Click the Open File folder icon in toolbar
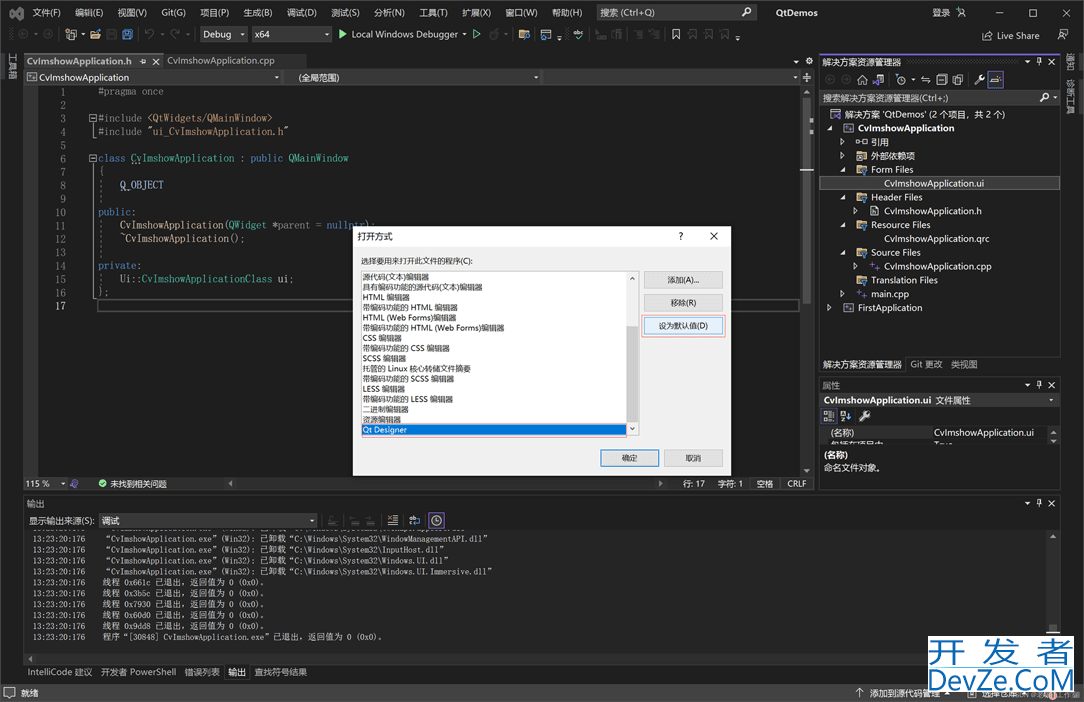This screenshot has width=1084, height=702. pyautogui.click(x=95, y=34)
